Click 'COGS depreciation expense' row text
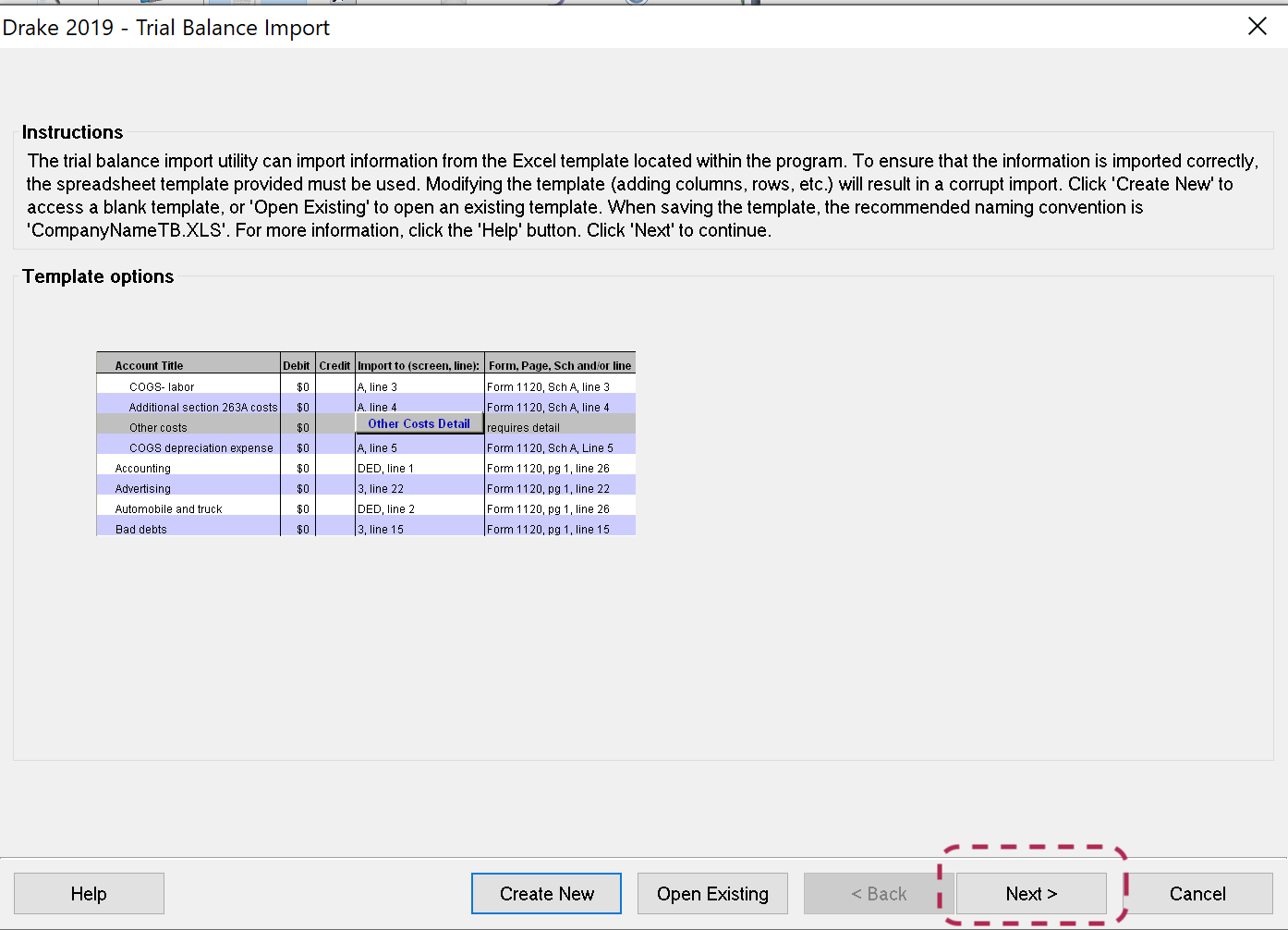The width and height of the screenshot is (1288, 930). click(x=201, y=448)
